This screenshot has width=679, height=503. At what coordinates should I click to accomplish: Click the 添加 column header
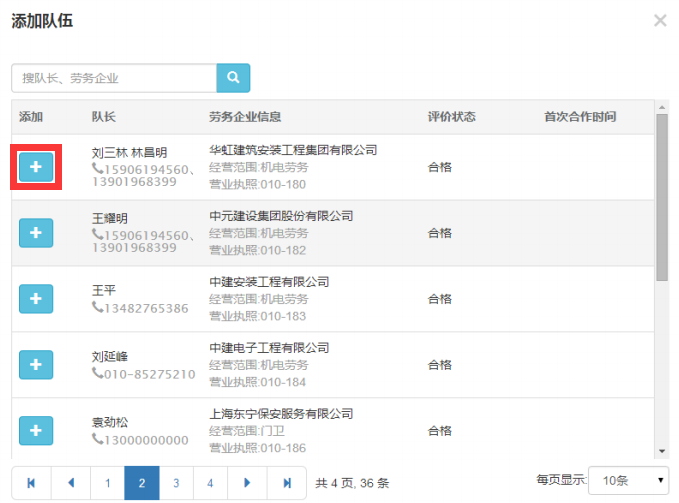(31, 116)
